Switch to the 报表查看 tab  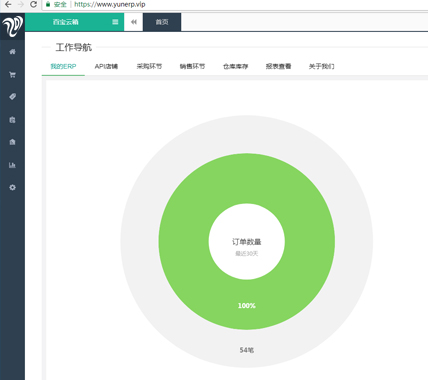click(x=278, y=66)
